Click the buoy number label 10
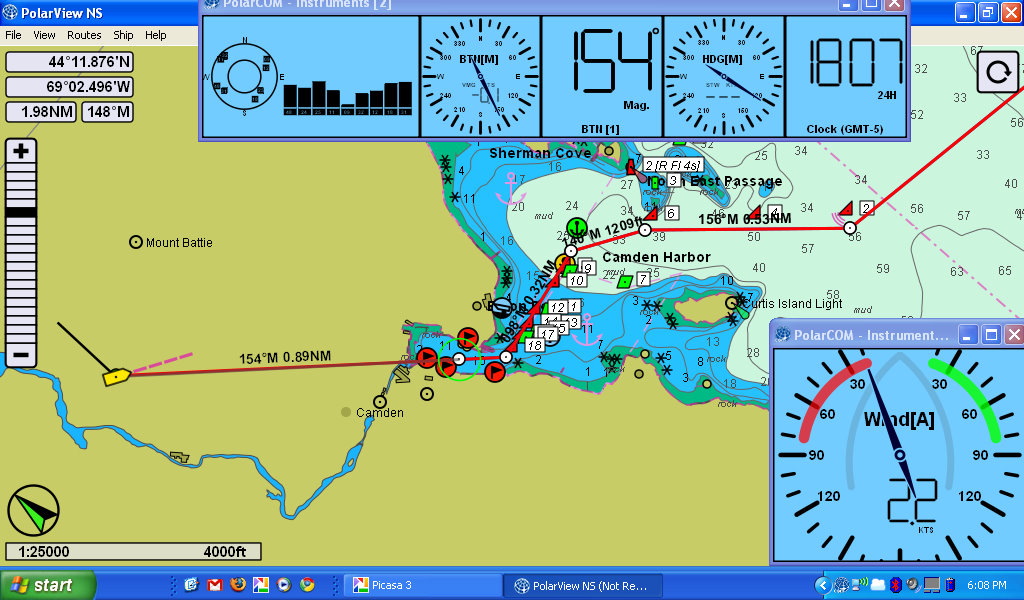Viewport: 1024px width, 600px height. (x=576, y=280)
